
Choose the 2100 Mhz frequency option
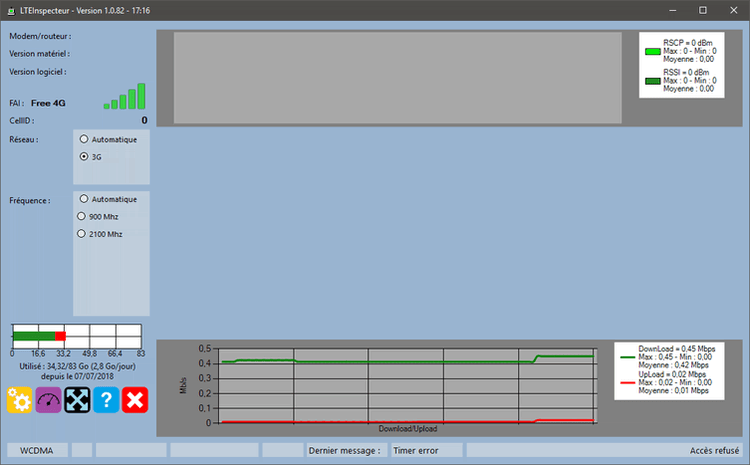82,234
